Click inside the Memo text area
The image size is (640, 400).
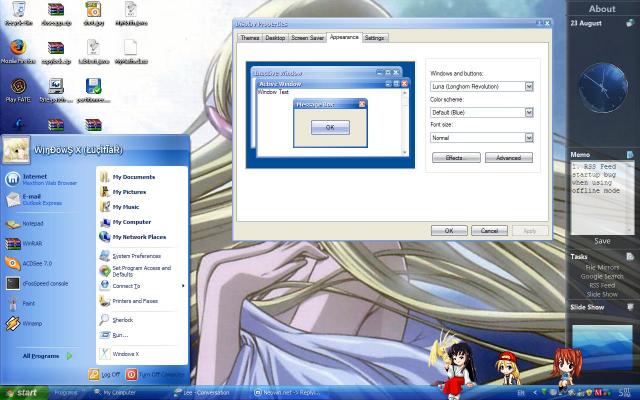click(x=602, y=198)
